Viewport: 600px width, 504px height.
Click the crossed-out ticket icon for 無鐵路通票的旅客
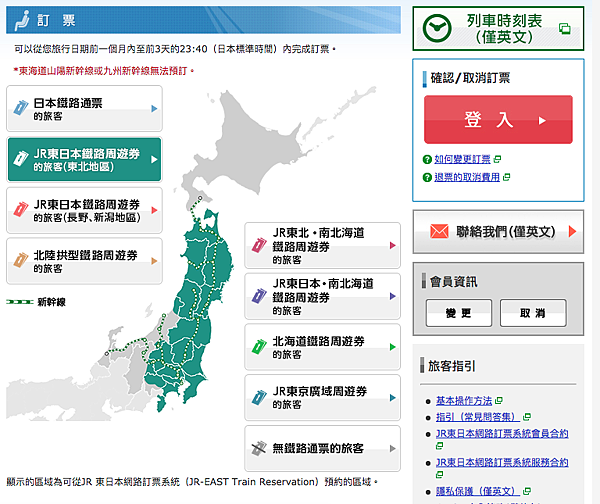(x=259, y=448)
